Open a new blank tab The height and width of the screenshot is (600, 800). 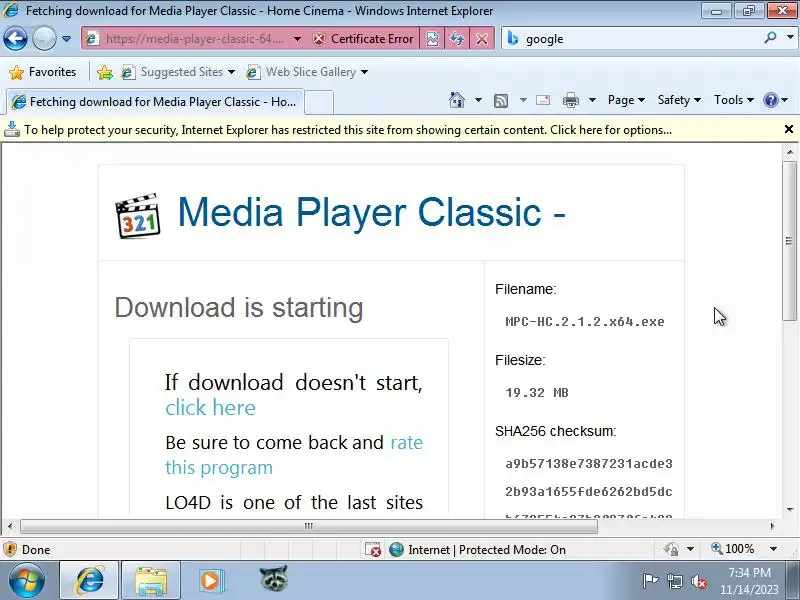[x=319, y=102]
